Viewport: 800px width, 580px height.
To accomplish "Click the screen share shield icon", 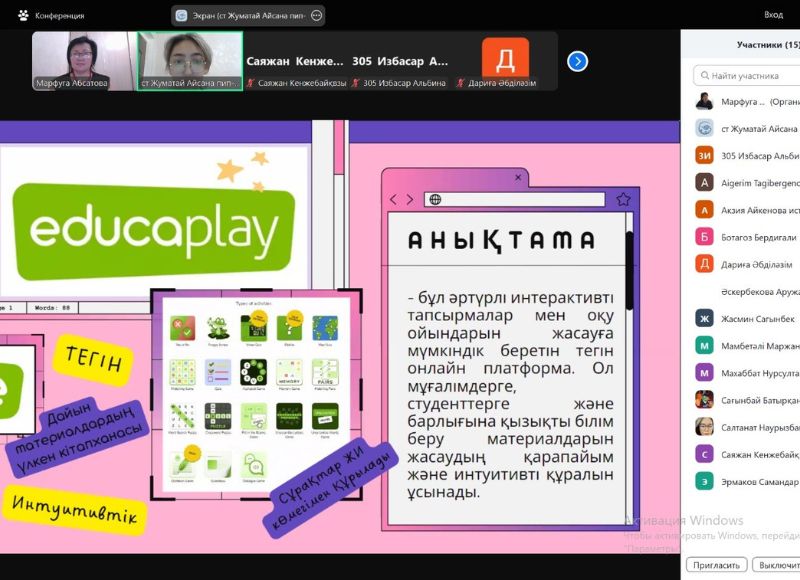I will tap(181, 16).
